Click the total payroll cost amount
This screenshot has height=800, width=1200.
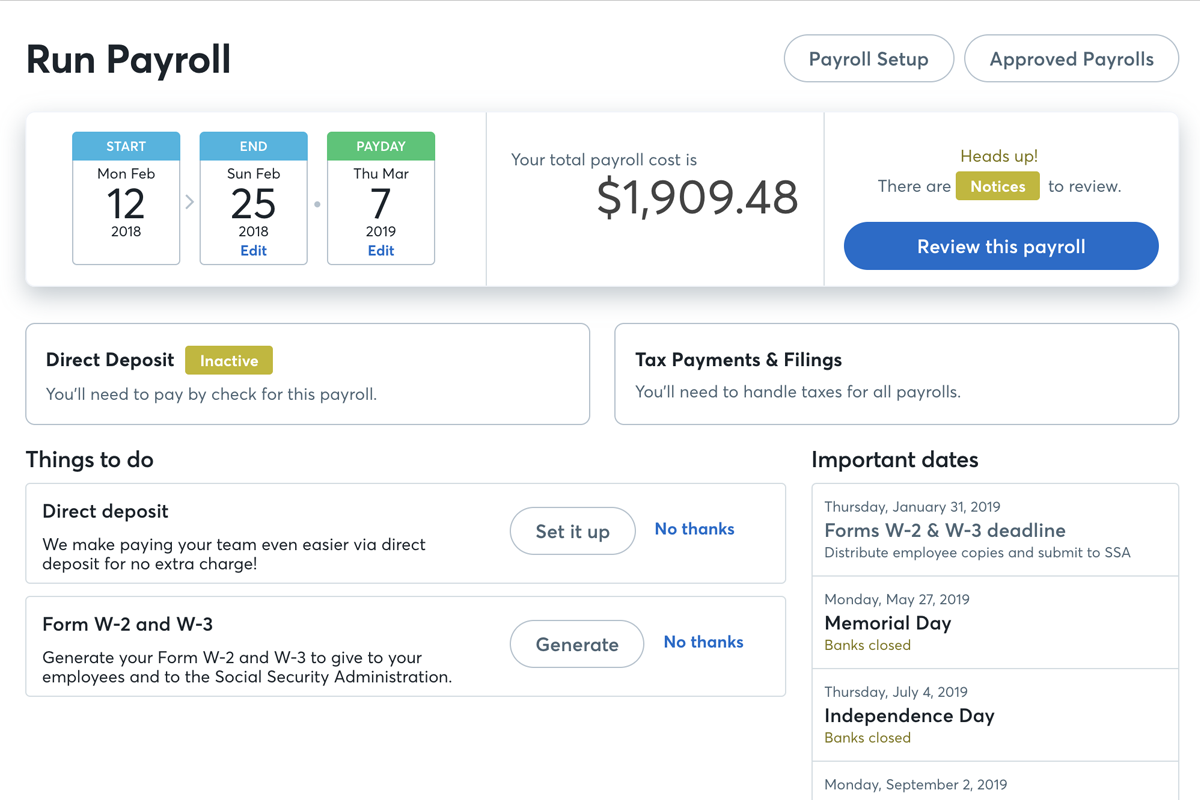[697, 198]
